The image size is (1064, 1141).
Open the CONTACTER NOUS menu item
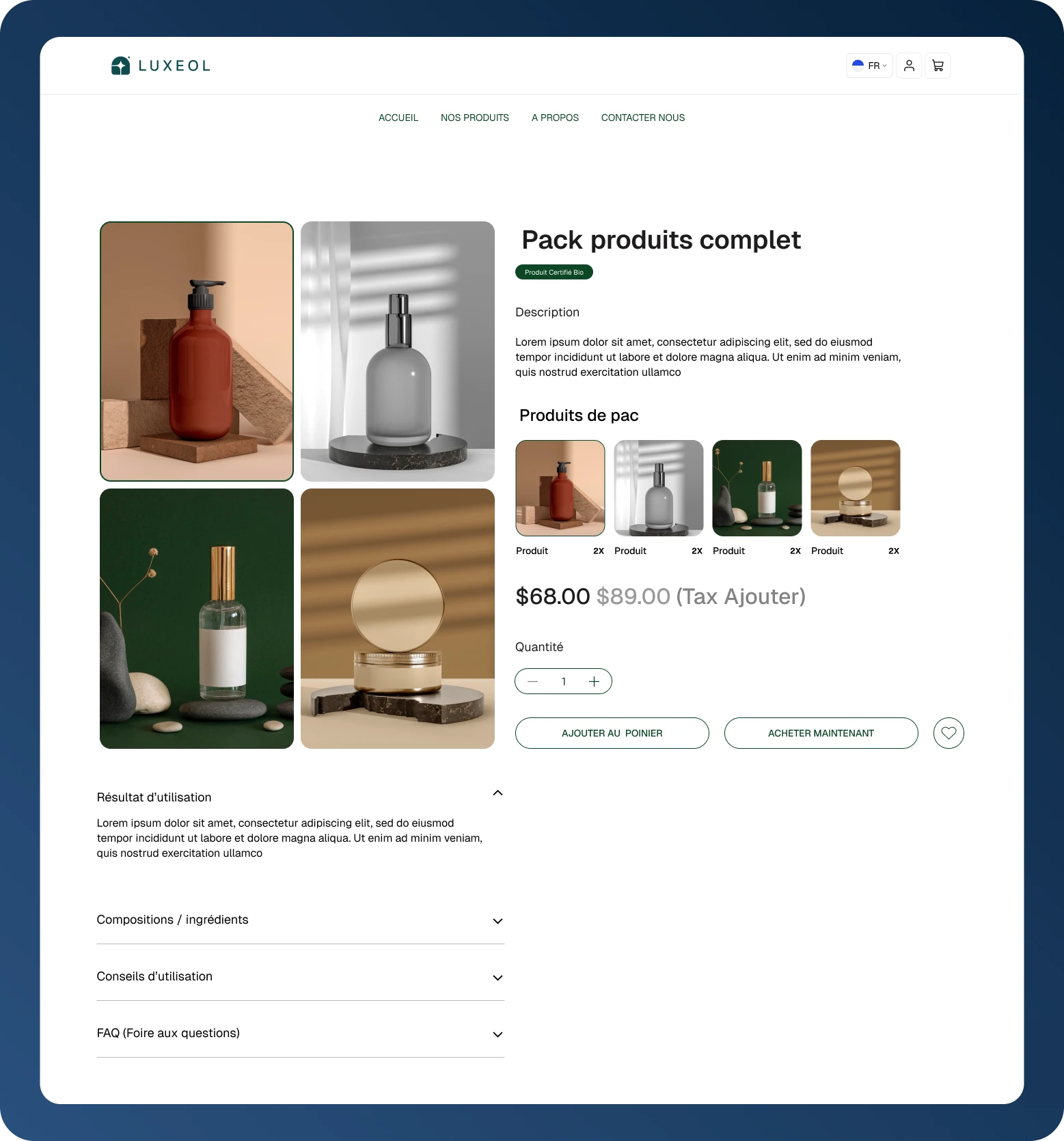tap(643, 118)
